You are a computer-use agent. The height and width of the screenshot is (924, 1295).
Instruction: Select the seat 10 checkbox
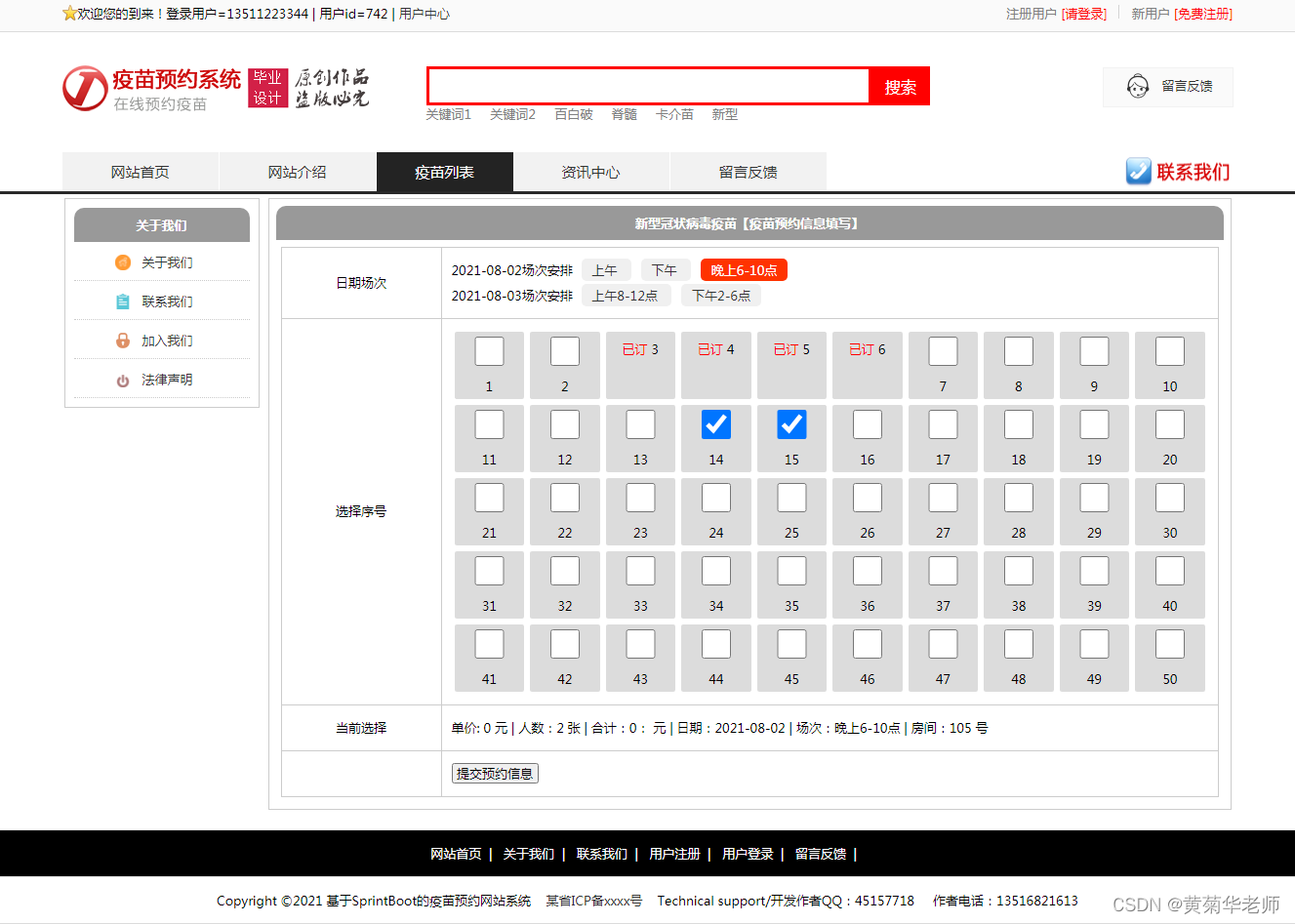click(1170, 351)
